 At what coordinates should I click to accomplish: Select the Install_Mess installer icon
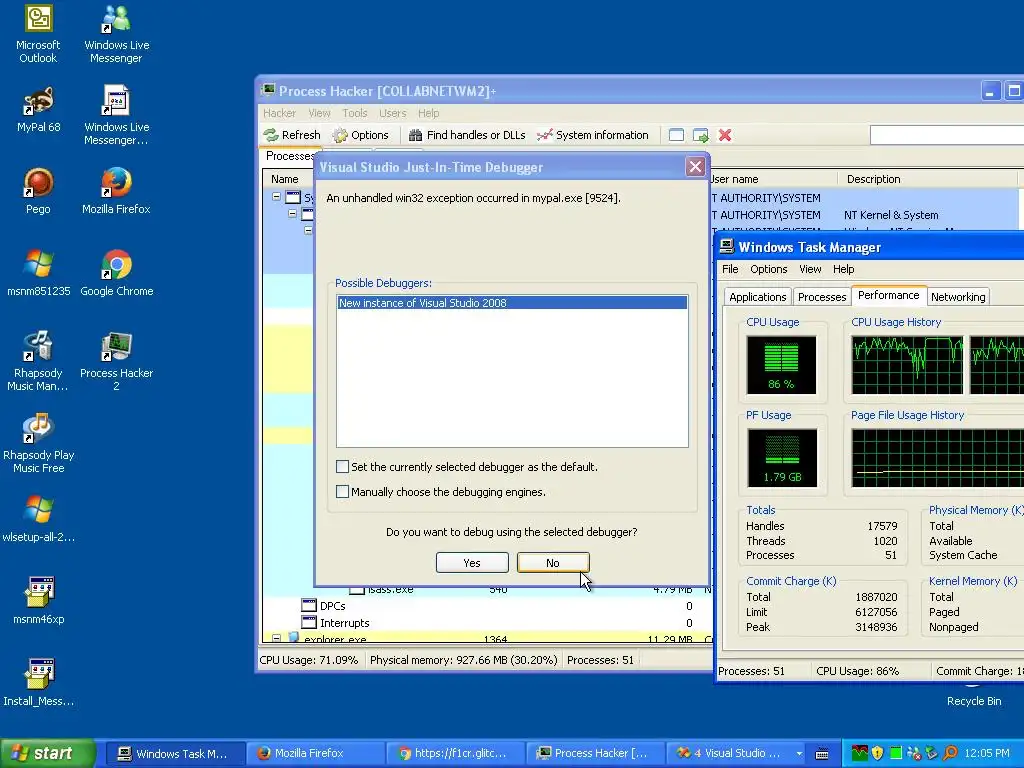click(x=39, y=684)
